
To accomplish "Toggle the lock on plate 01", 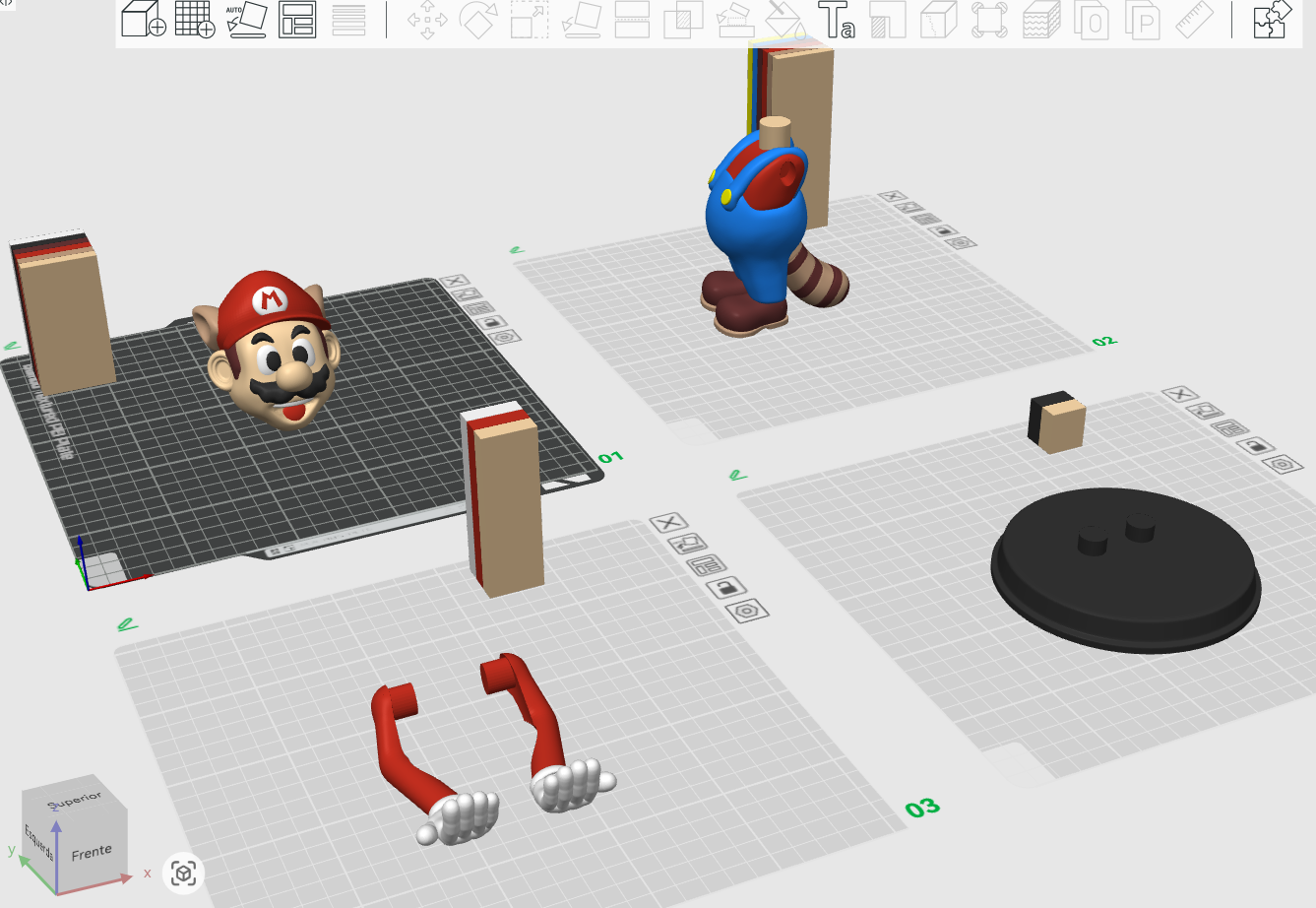I will click(492, 322).
